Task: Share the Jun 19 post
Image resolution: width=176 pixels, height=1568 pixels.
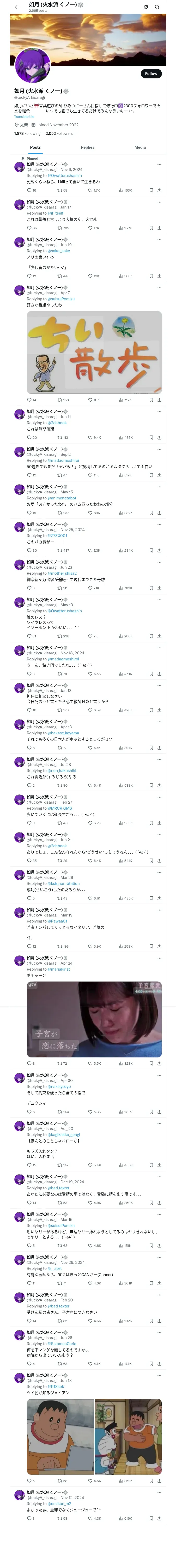Action: [160, 276]
